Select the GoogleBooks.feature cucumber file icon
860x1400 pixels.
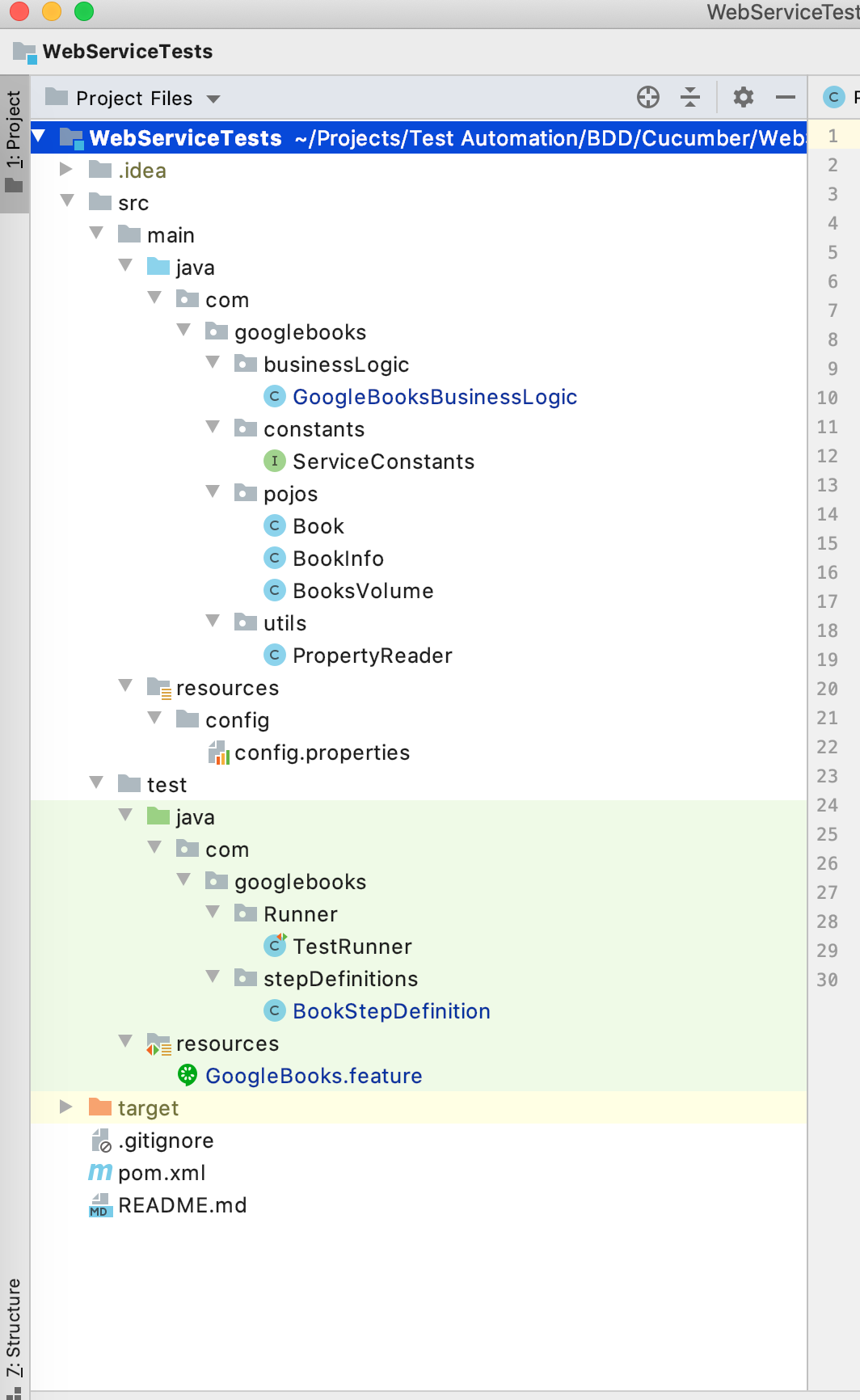[188, 1075]
